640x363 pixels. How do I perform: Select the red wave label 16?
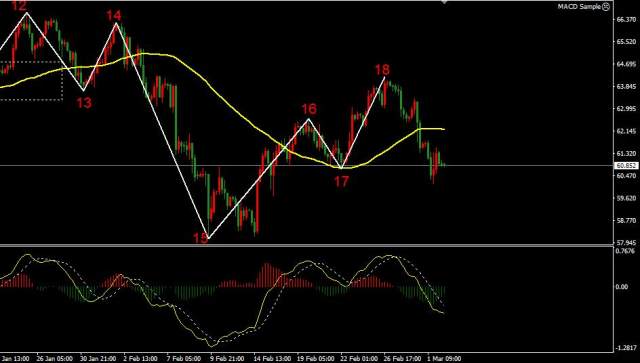(309, 109)
